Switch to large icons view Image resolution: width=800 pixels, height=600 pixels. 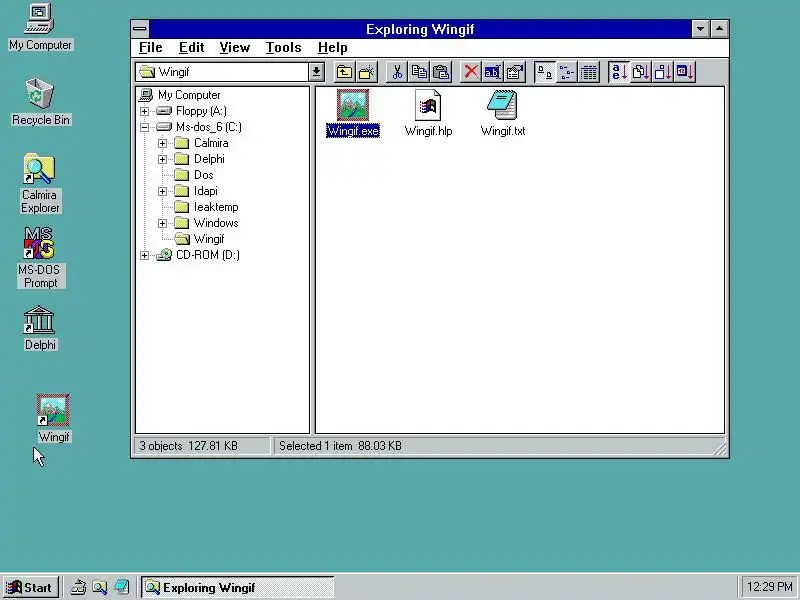pos(544,72)
